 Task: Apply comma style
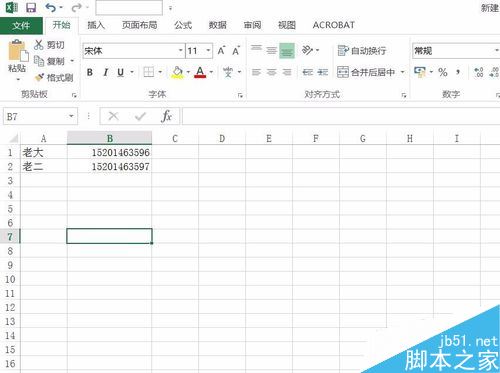coord(458,72)
